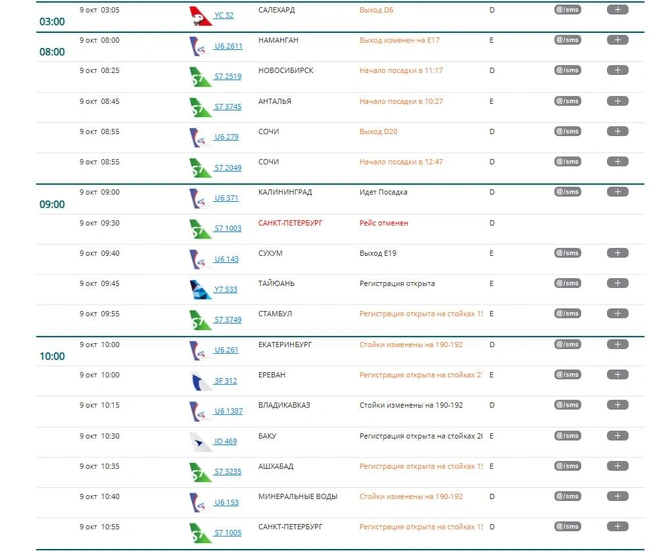
Task: Expand Ашхабад flight details with plus
Action: (x=618, y=466)
